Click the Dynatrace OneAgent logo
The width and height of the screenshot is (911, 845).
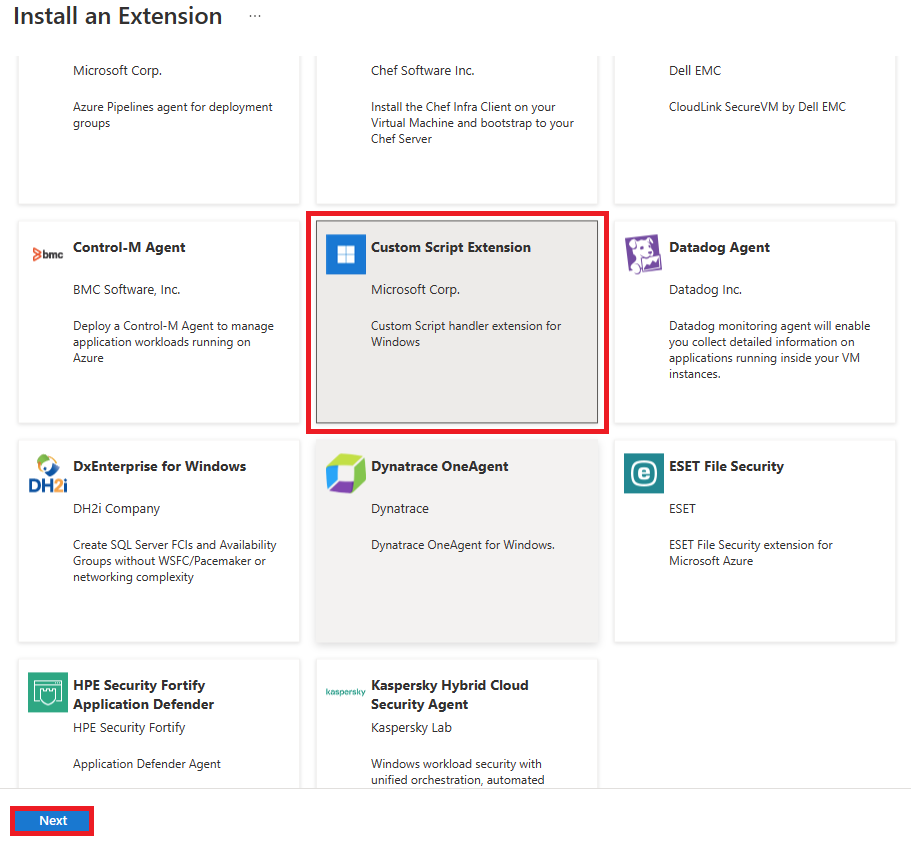point(346,474)
